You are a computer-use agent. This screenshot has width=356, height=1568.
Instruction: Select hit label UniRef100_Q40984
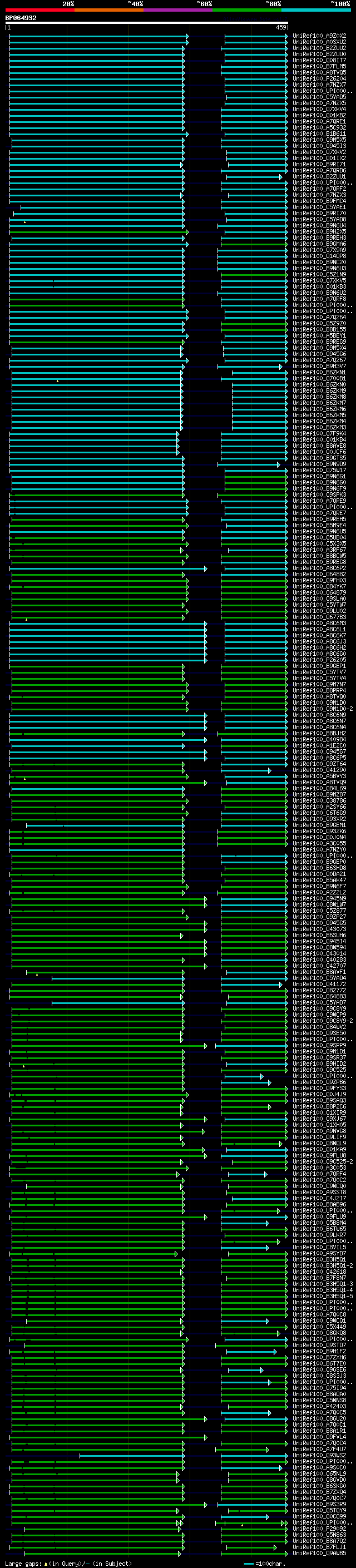(x=319, y=740)
